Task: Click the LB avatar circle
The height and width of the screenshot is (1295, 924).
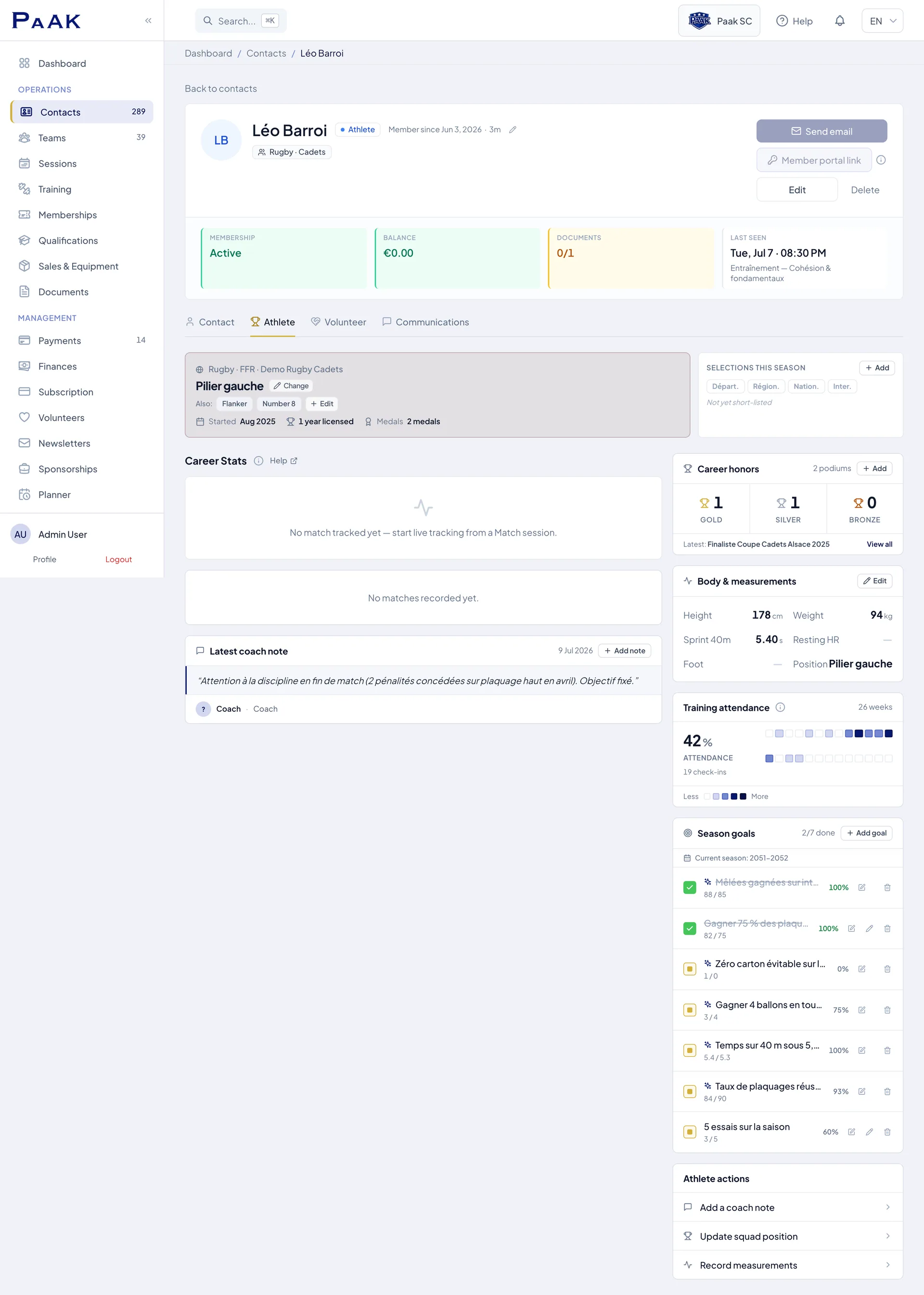Action: (x=221, y=140)
